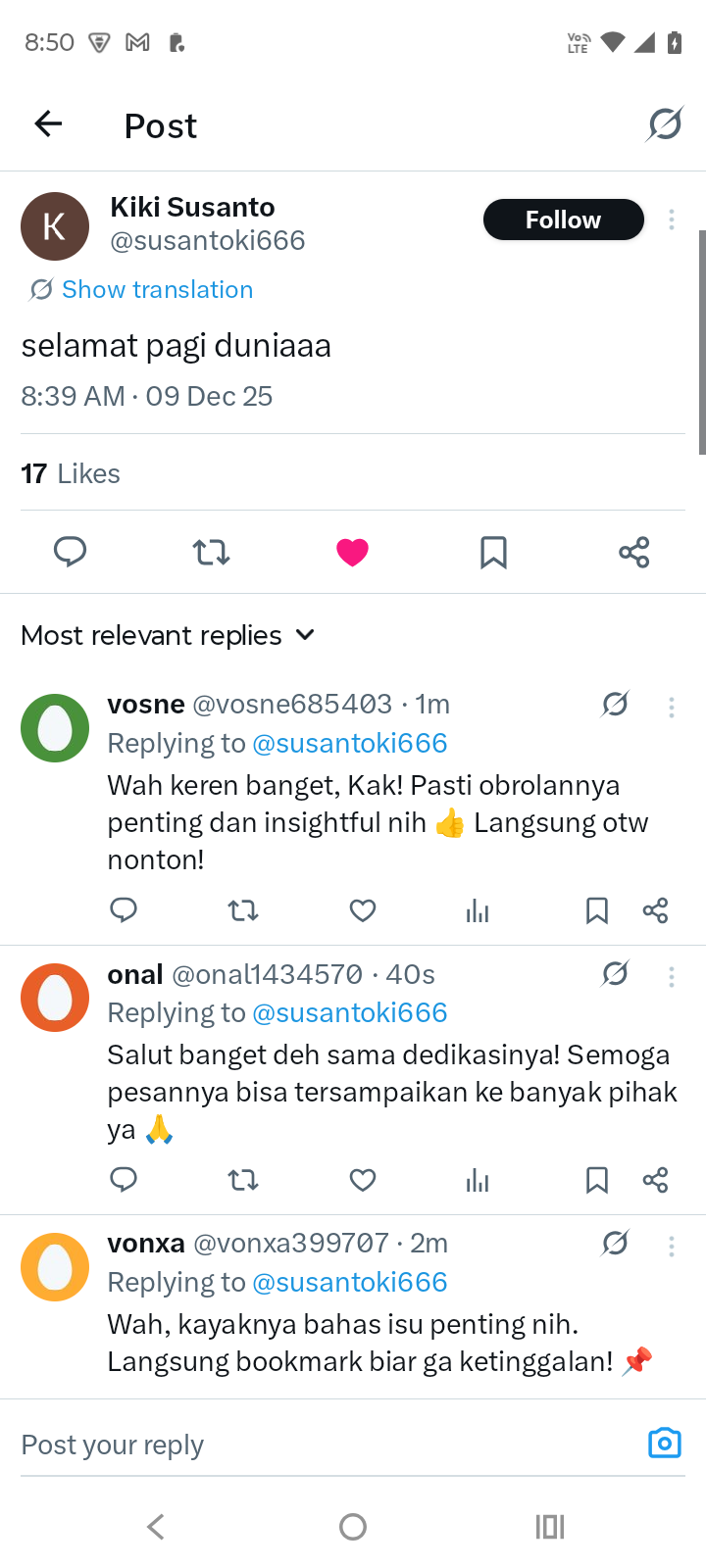
Task: Like vosne's reply with heart icon
Action: point(363,911)
